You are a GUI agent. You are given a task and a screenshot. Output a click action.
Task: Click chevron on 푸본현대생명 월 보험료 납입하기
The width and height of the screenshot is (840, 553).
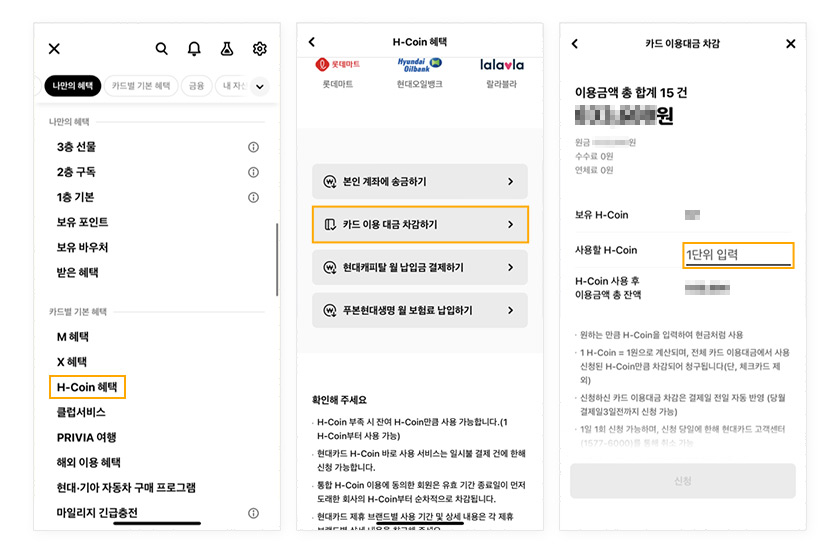(x=511, y=310)
